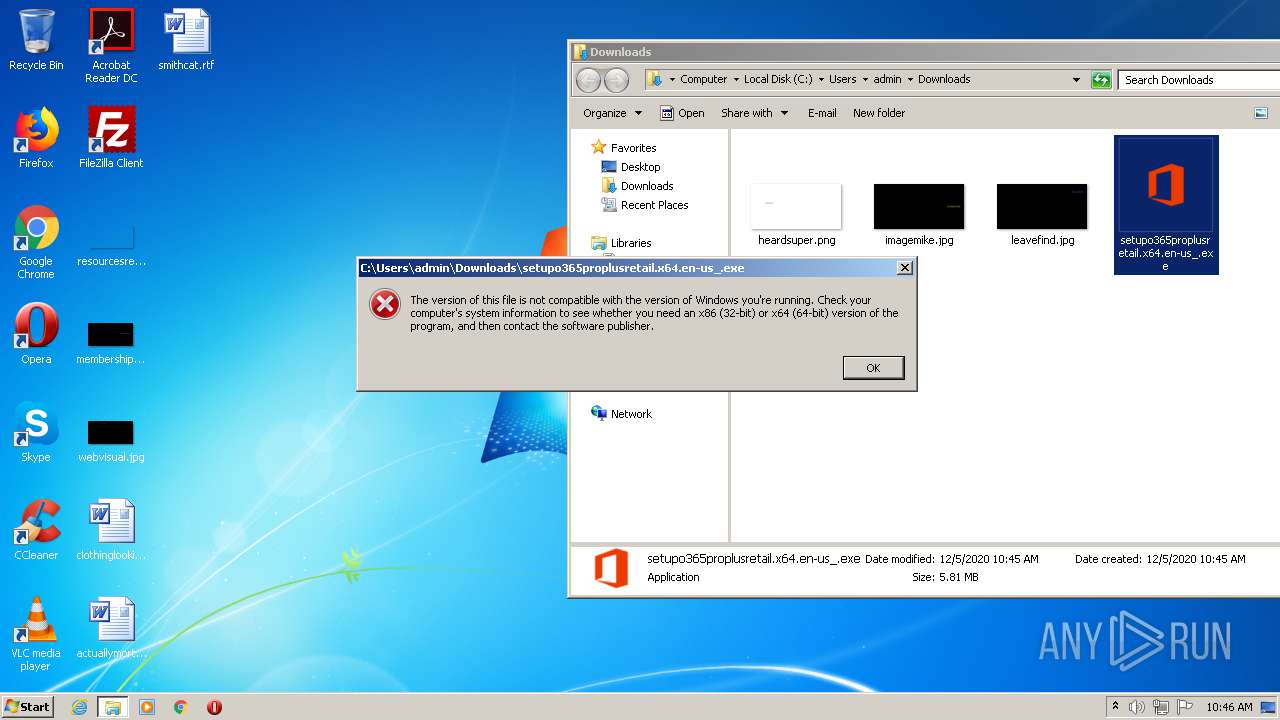Click E-mail in the Explorer toolbar
1280x720 pixels.
pyautogui.click(x=822, y=113)
